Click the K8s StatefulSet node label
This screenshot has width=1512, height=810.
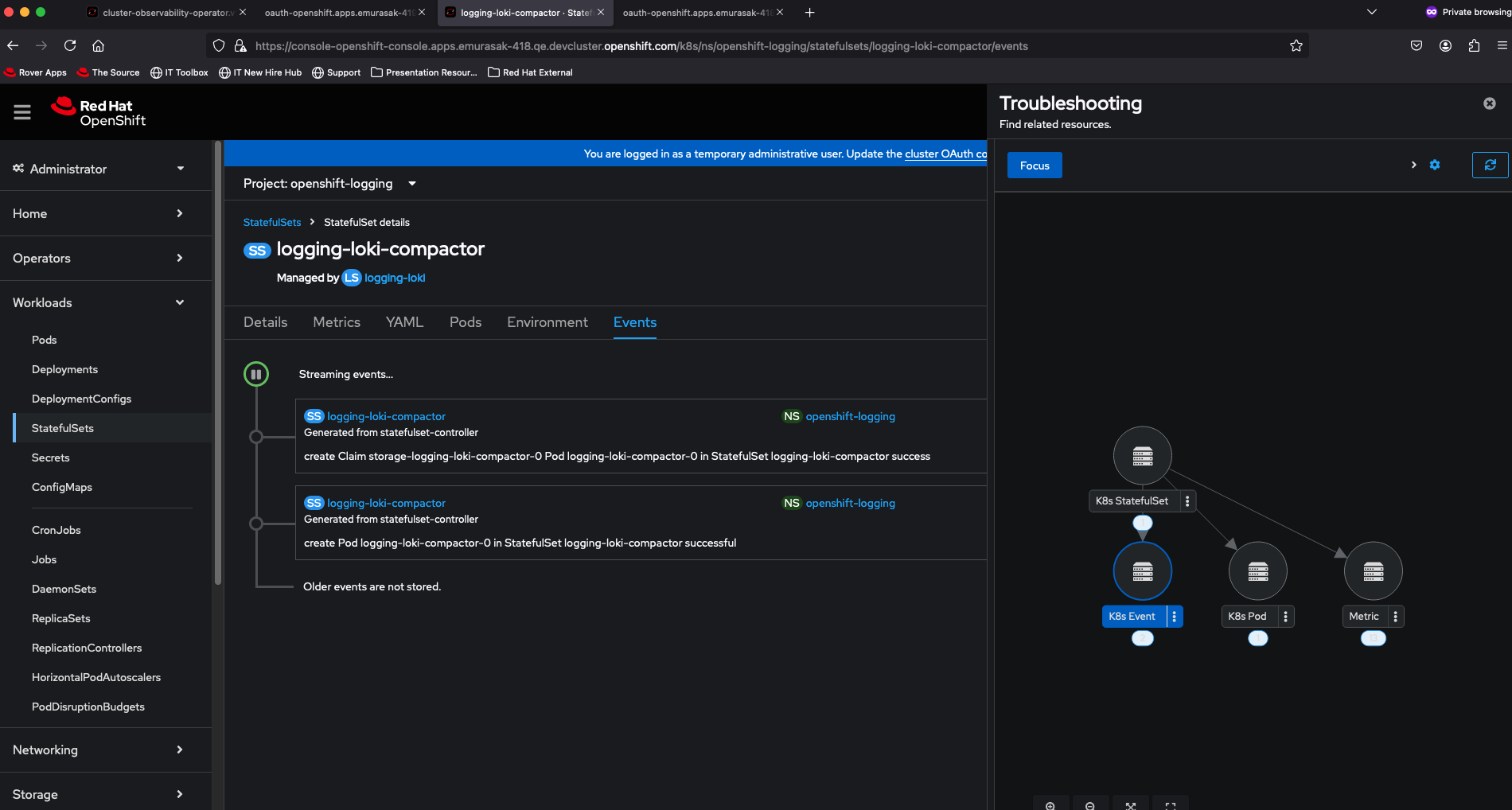1132,501
